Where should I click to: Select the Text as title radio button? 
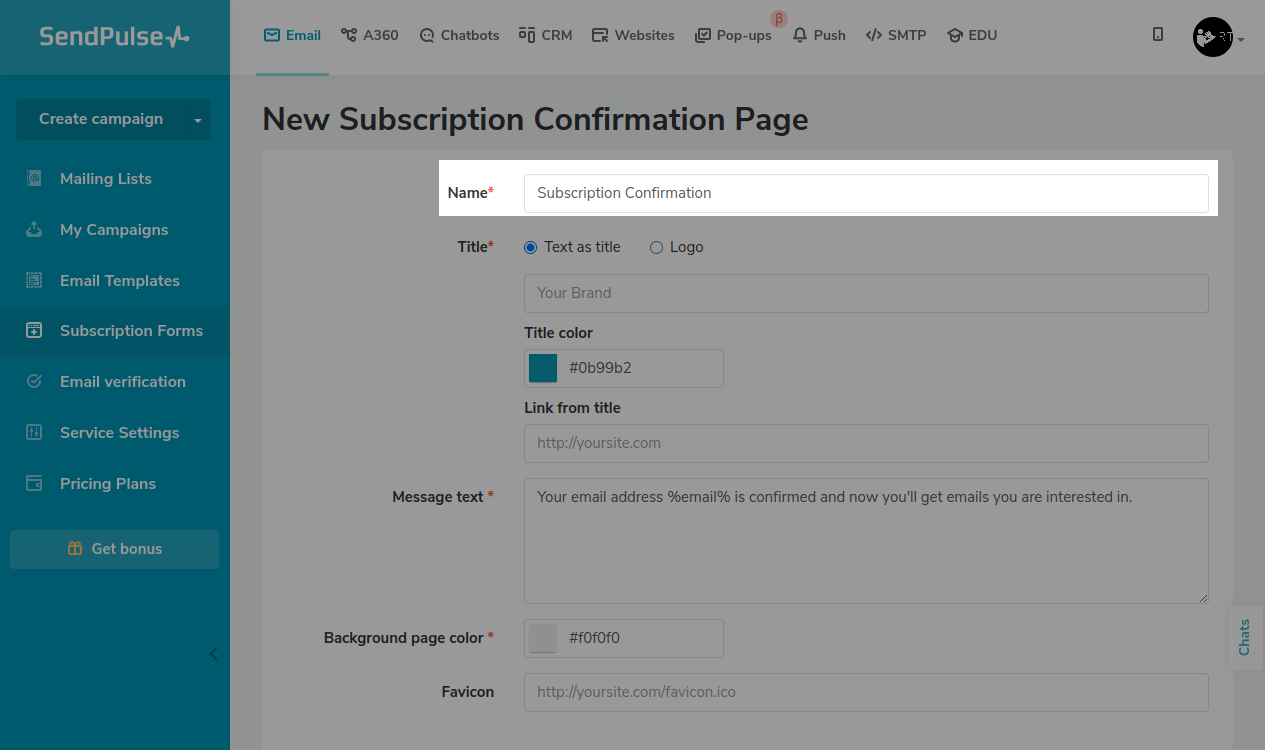(531, 248)
